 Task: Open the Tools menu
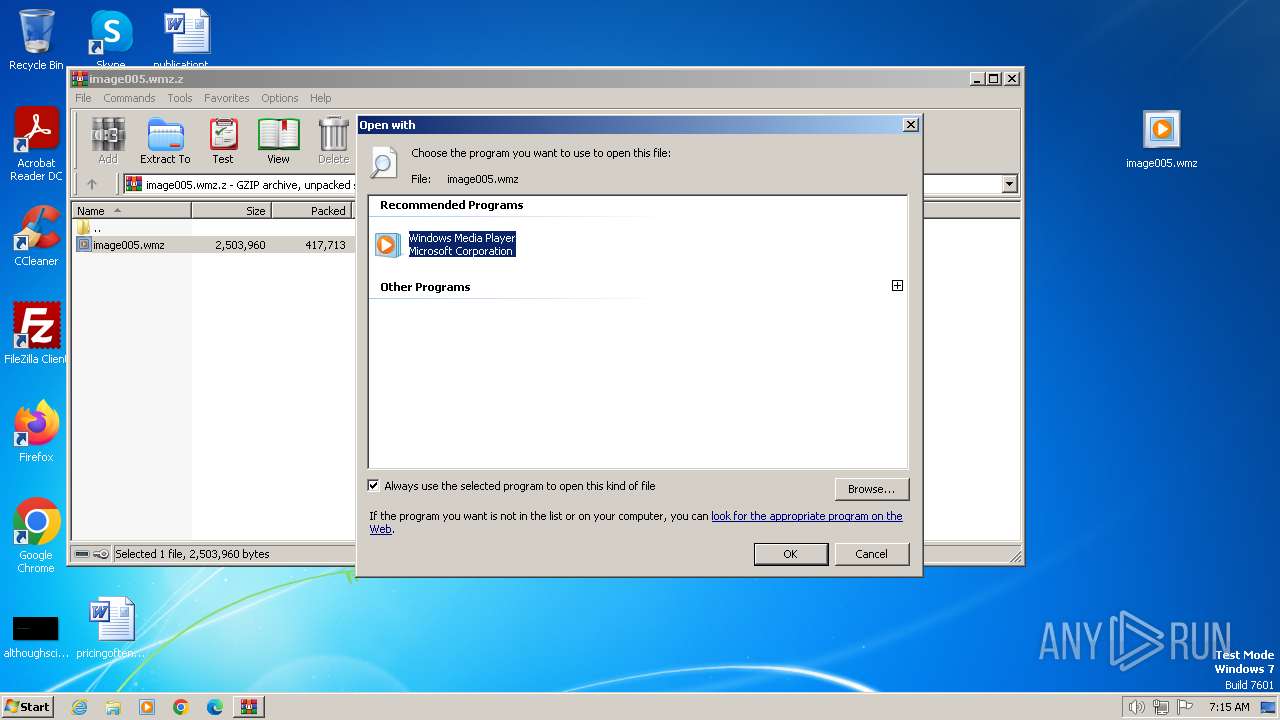[180, 98]
